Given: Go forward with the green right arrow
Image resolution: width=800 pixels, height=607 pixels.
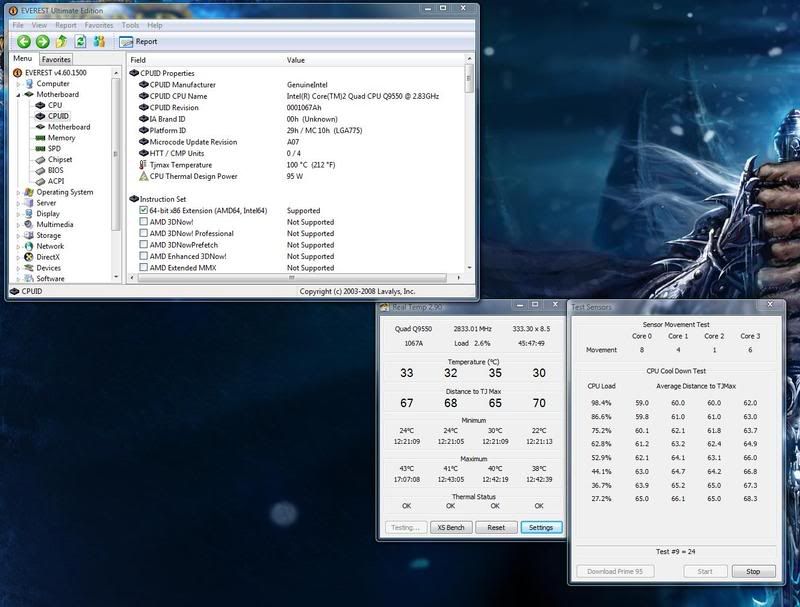Looking at the screenshot, I should [43, 41].
